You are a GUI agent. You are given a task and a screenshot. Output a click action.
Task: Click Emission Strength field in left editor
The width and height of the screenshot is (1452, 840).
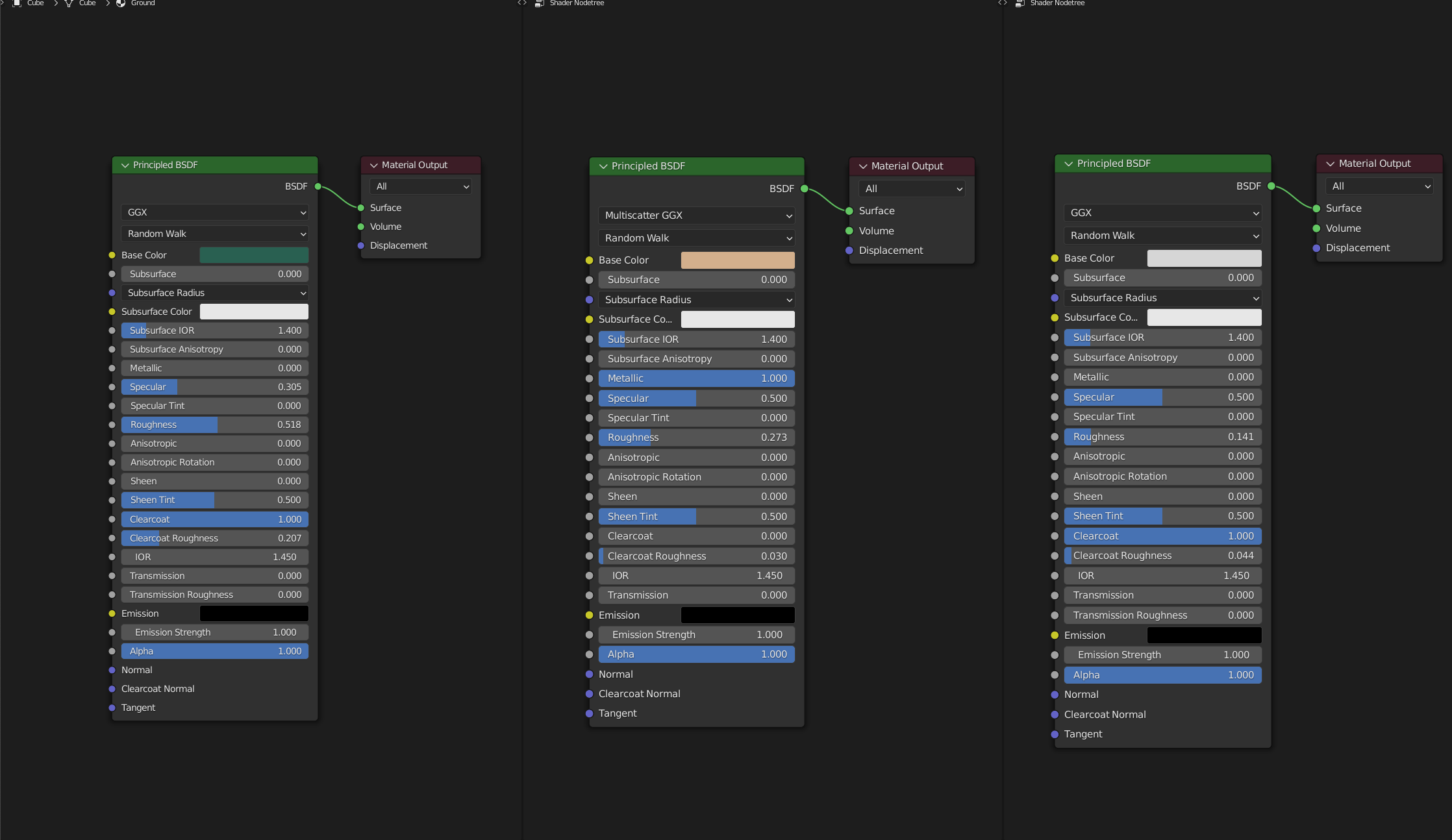(214, 632)
